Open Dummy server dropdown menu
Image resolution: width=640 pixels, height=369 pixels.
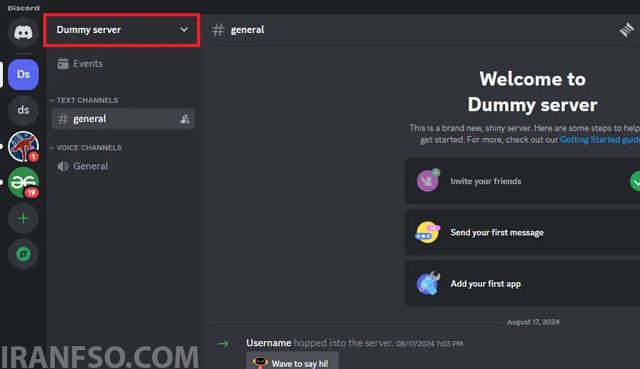pos(122,30)
